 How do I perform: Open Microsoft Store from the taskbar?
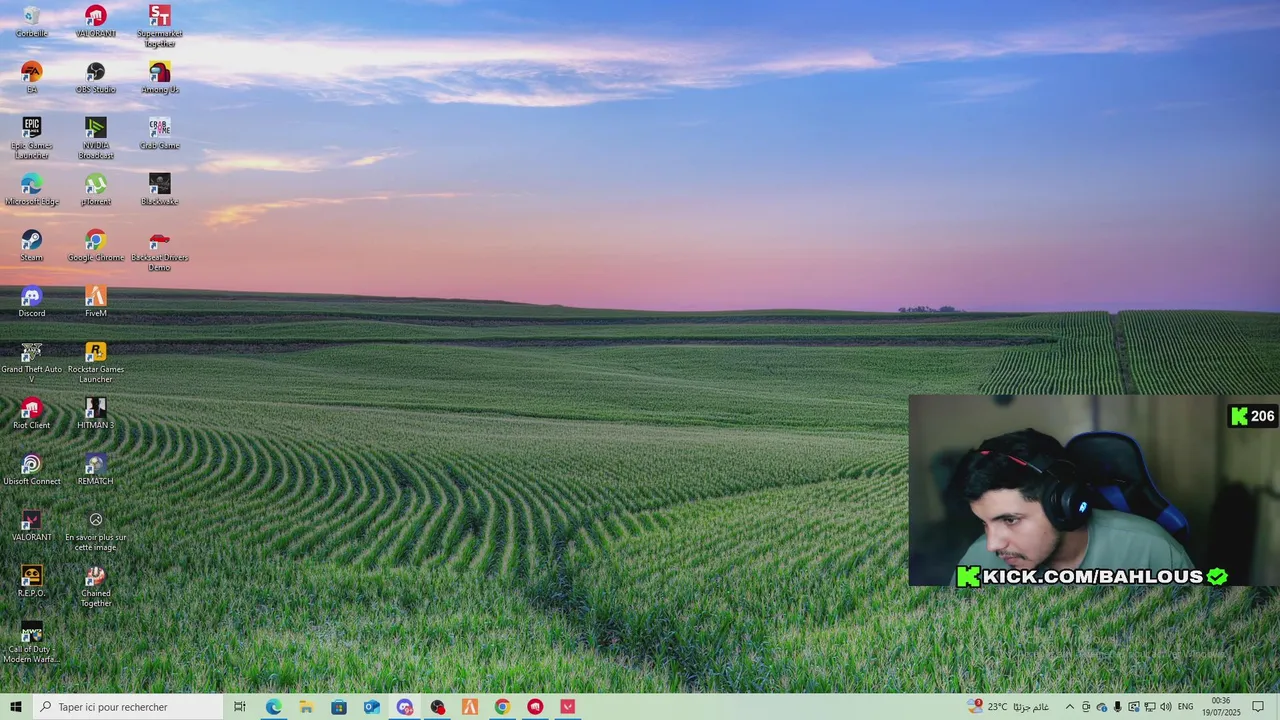(x=339, y=707)
